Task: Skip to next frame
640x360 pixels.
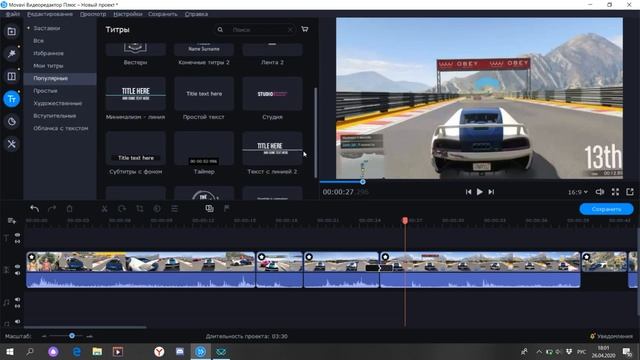Action: click(x=491, y=192)
